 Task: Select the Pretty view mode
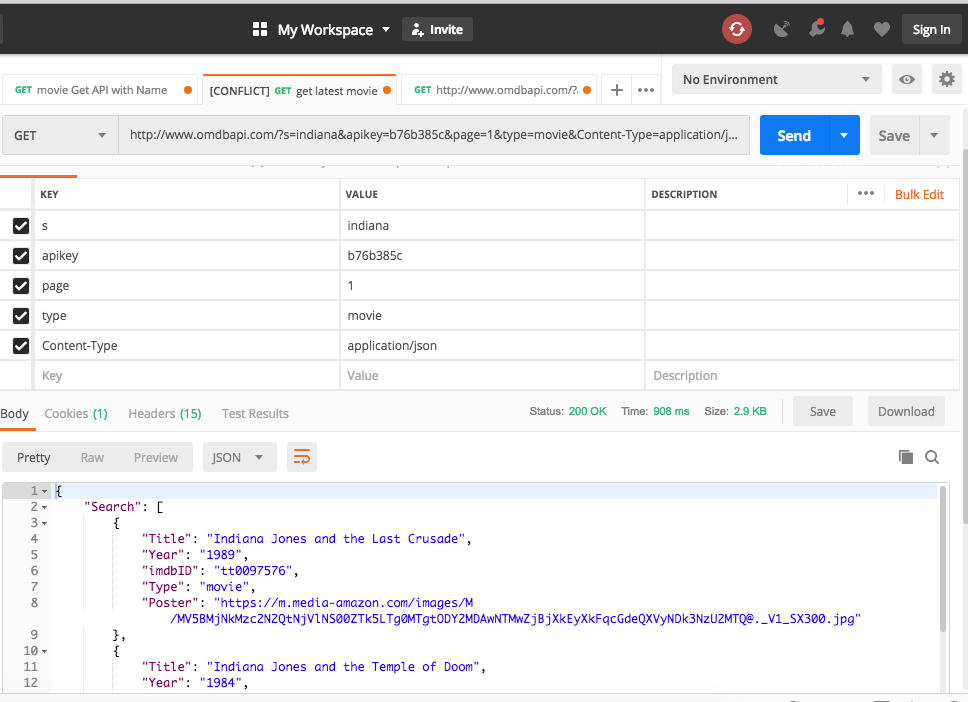33,457
